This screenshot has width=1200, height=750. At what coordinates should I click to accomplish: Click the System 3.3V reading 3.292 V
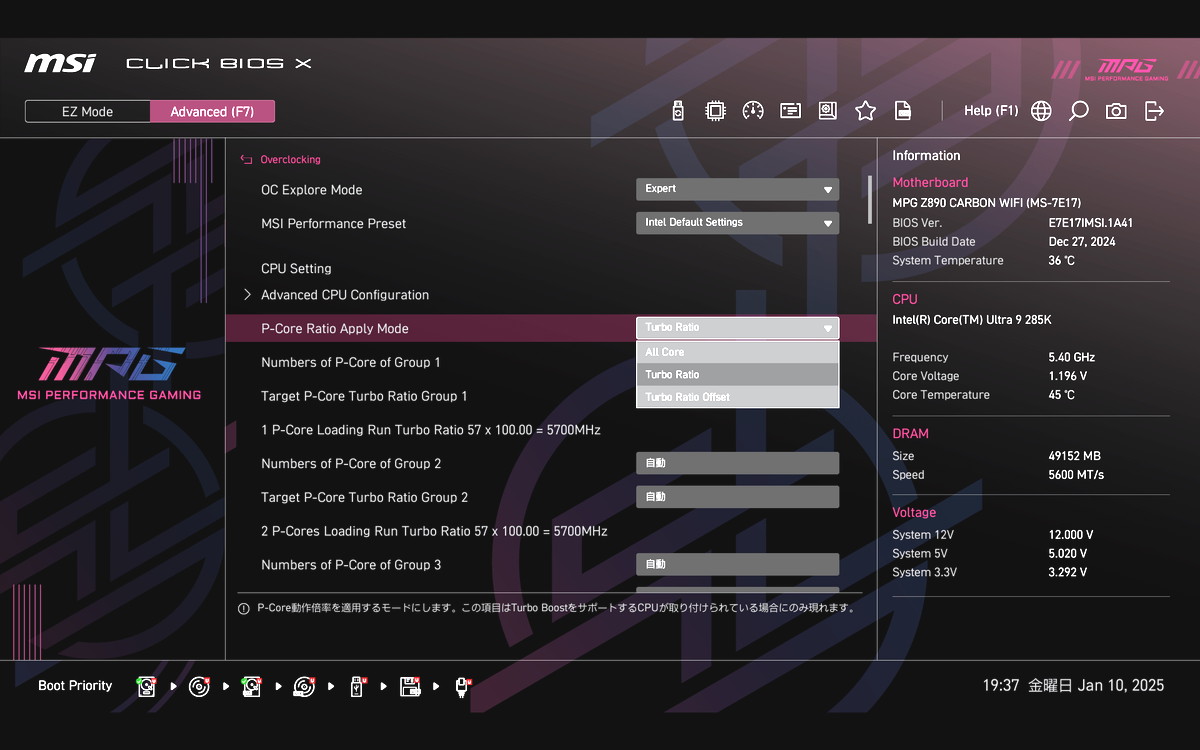(x=1068, y=573)
